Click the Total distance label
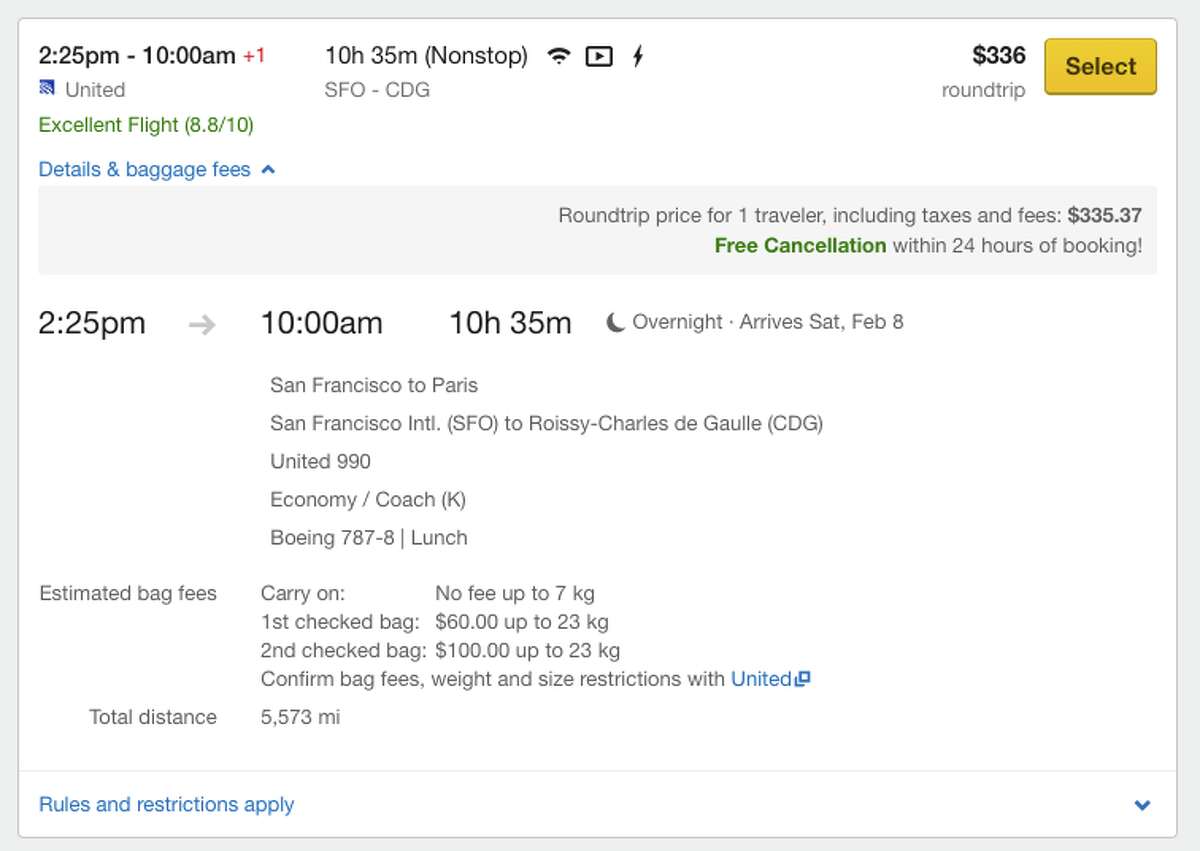This screenshot has width=1200, height=851. tap(153, 717)
